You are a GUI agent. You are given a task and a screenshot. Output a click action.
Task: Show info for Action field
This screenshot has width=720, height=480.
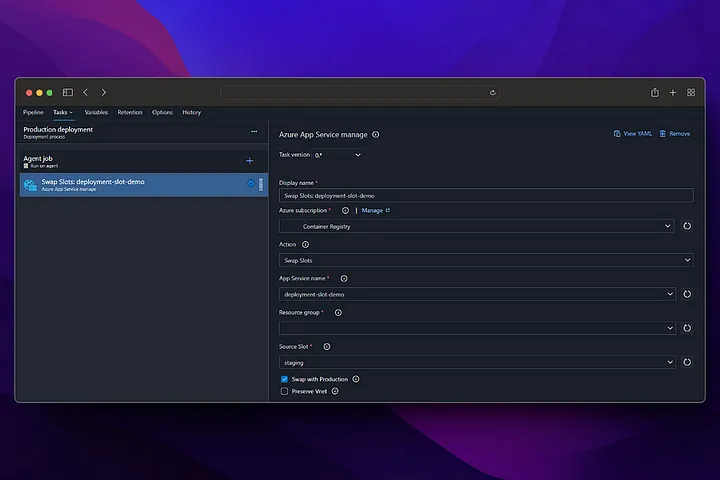[305, 244]
